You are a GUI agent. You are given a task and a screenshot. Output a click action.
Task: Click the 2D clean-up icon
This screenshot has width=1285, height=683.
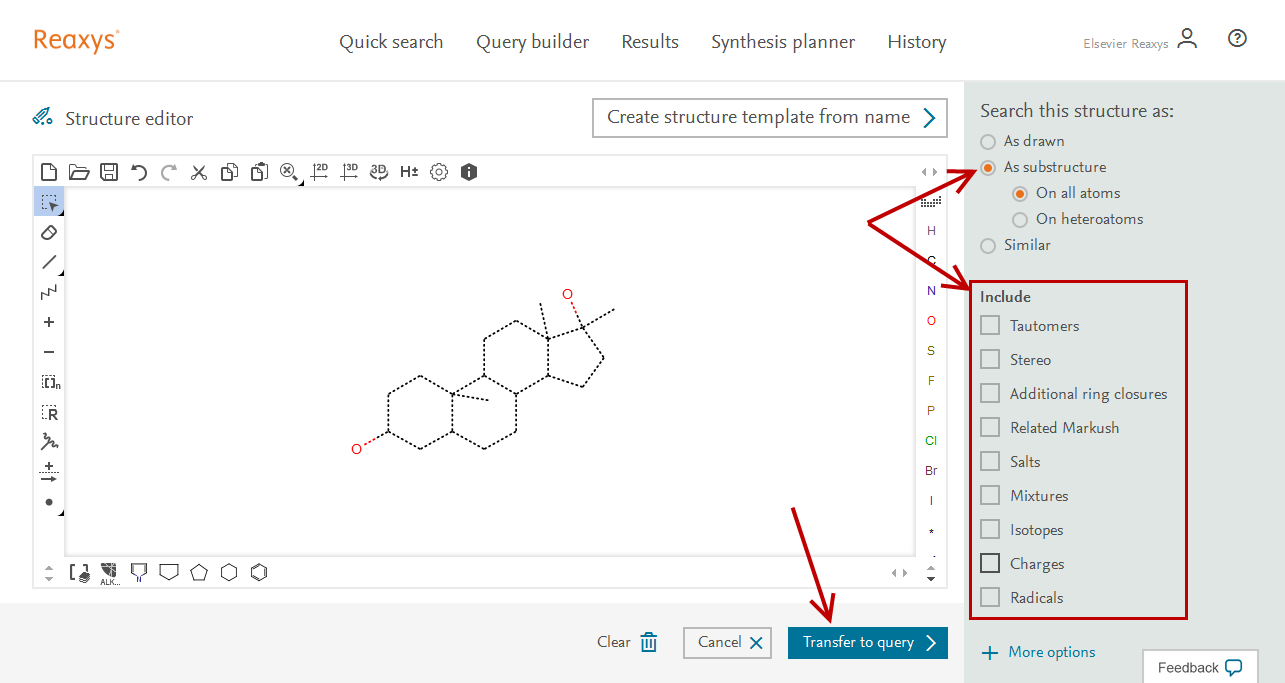[x=319, y=172]
